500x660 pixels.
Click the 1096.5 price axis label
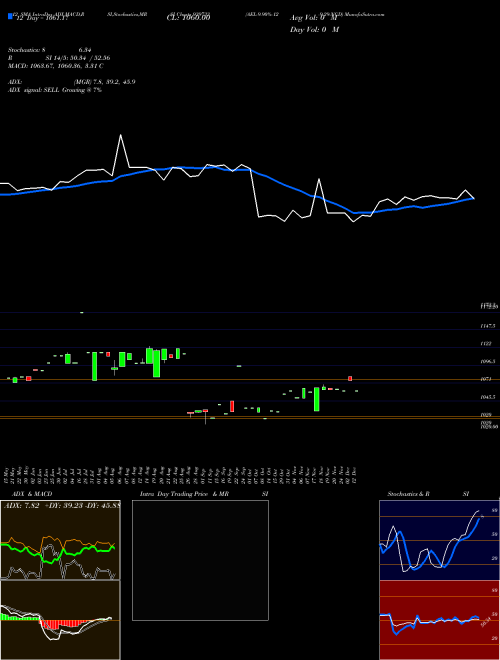click(488, 362)
